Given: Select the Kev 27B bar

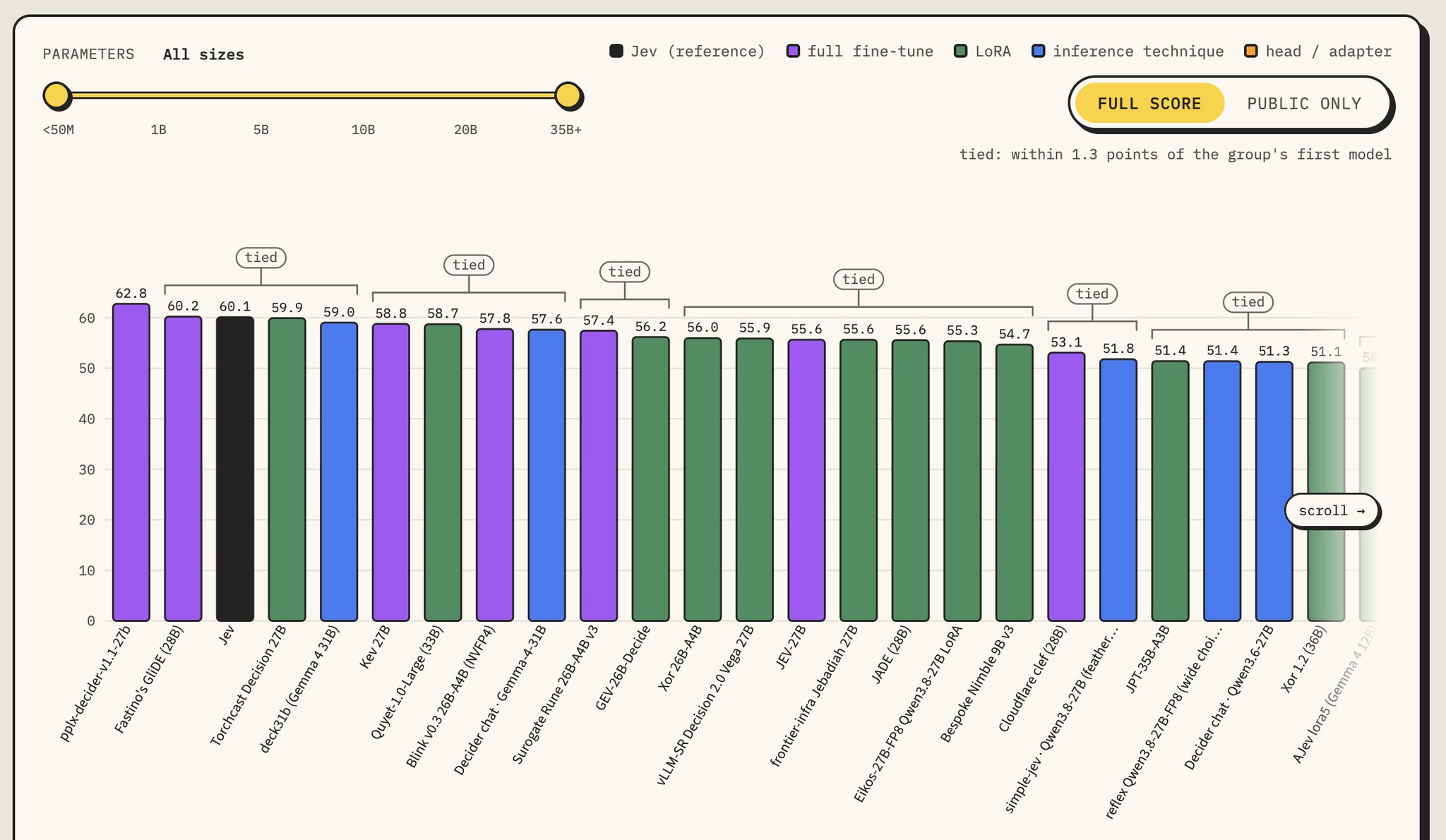Looking at the screenshot, I should click(391, 473).
